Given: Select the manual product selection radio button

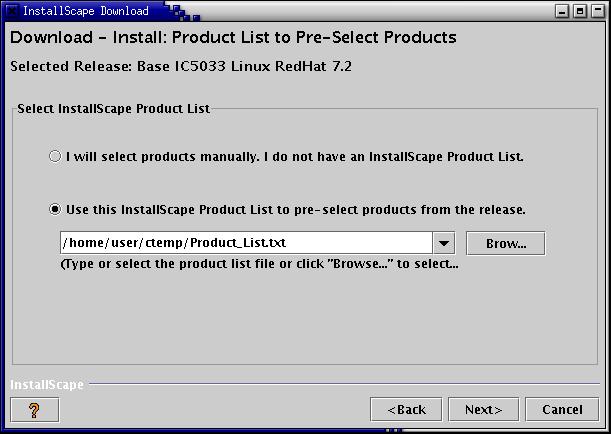Looking at the screenshot, I should (x=55, y=156).
